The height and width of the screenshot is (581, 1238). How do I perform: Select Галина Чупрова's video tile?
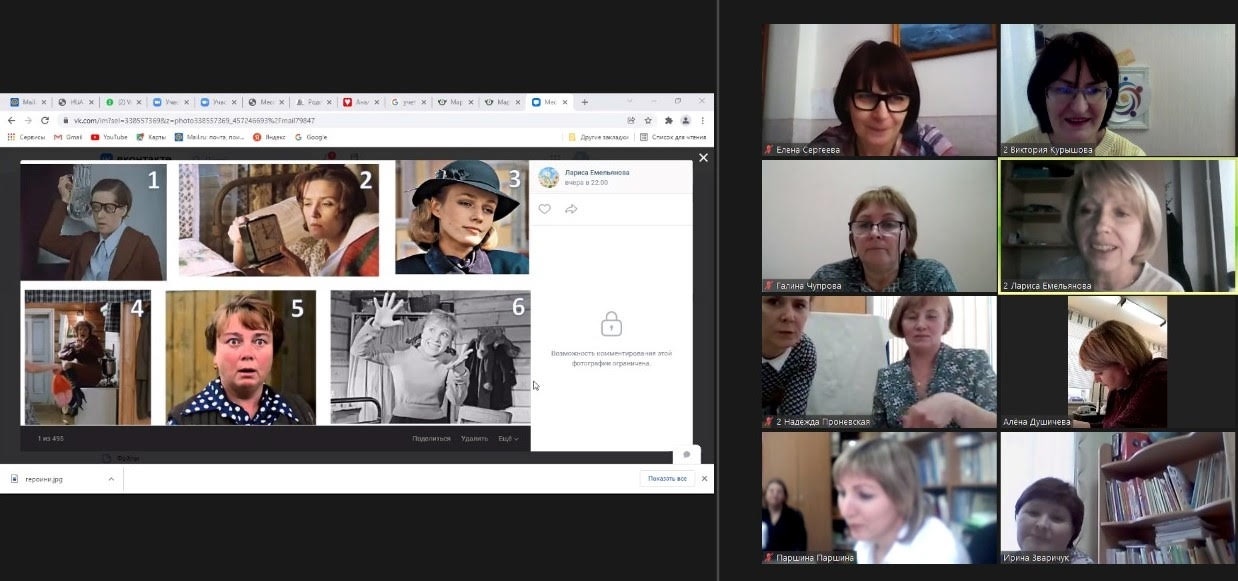(x=879, y=226)
